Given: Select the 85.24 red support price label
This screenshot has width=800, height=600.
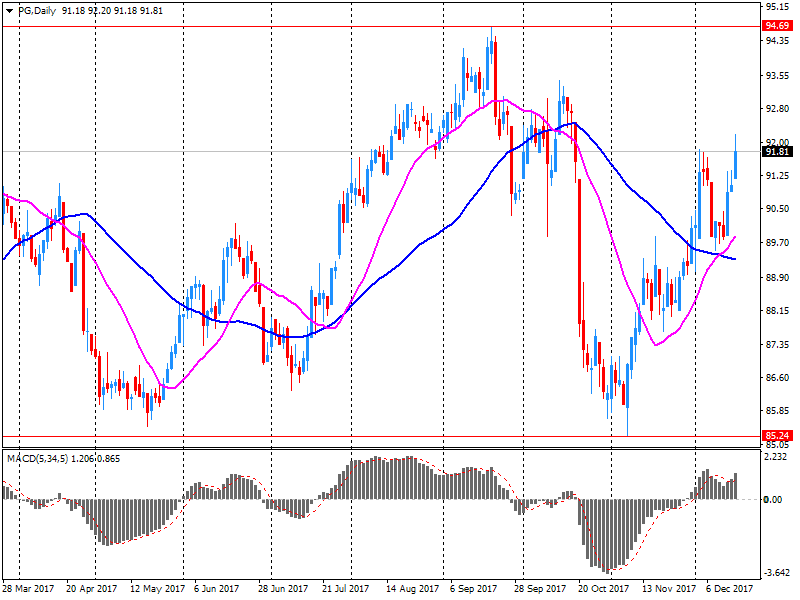Looking at the screenshot, I should click(777, 436).
